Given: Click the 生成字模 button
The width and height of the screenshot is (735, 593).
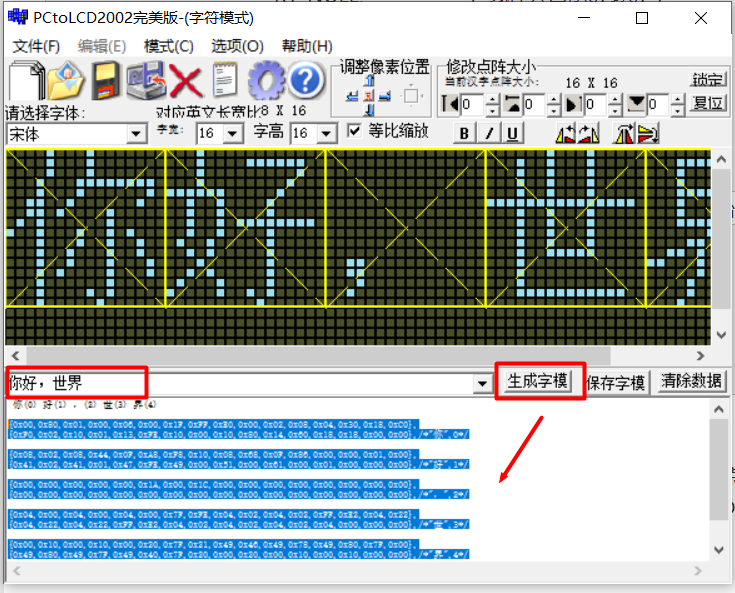Looking at the screenshot, I should tap(538, 381).
